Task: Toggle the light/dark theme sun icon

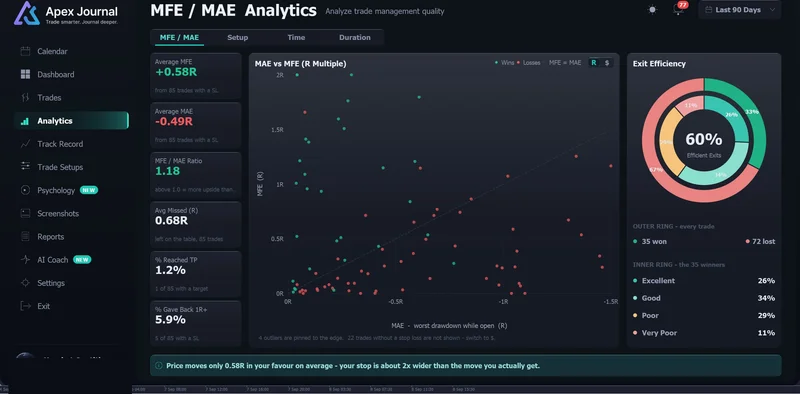Action: point(652,10)
